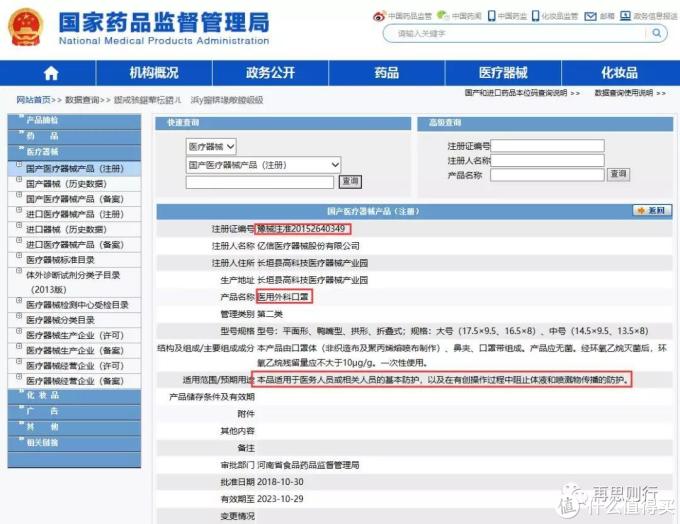Collapse the 医疗器械 sidebar section
The height and width of the screenshot is (524, 680).
pyautogui.click(x=74, y=152)
